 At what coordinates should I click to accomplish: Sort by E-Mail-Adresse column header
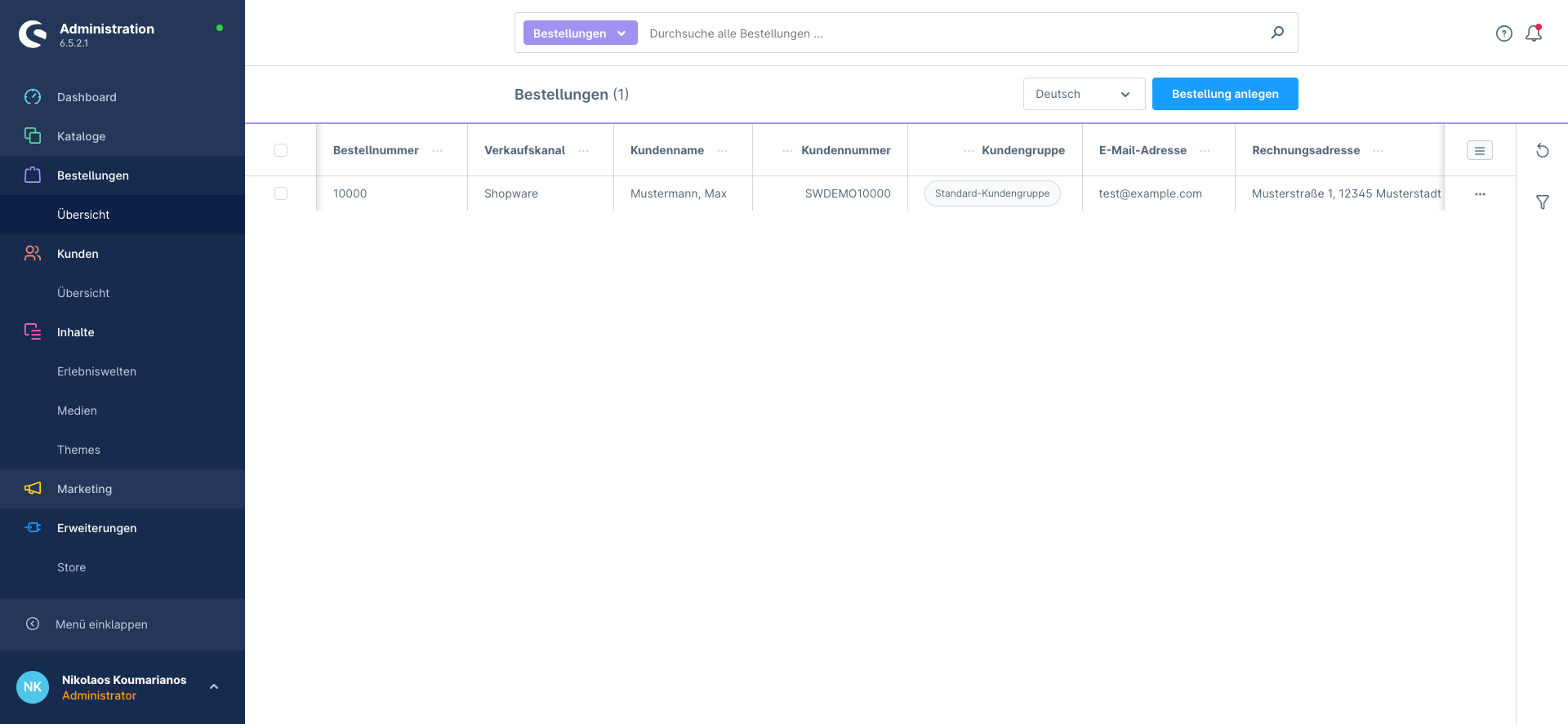click(x=1143, y=150)
